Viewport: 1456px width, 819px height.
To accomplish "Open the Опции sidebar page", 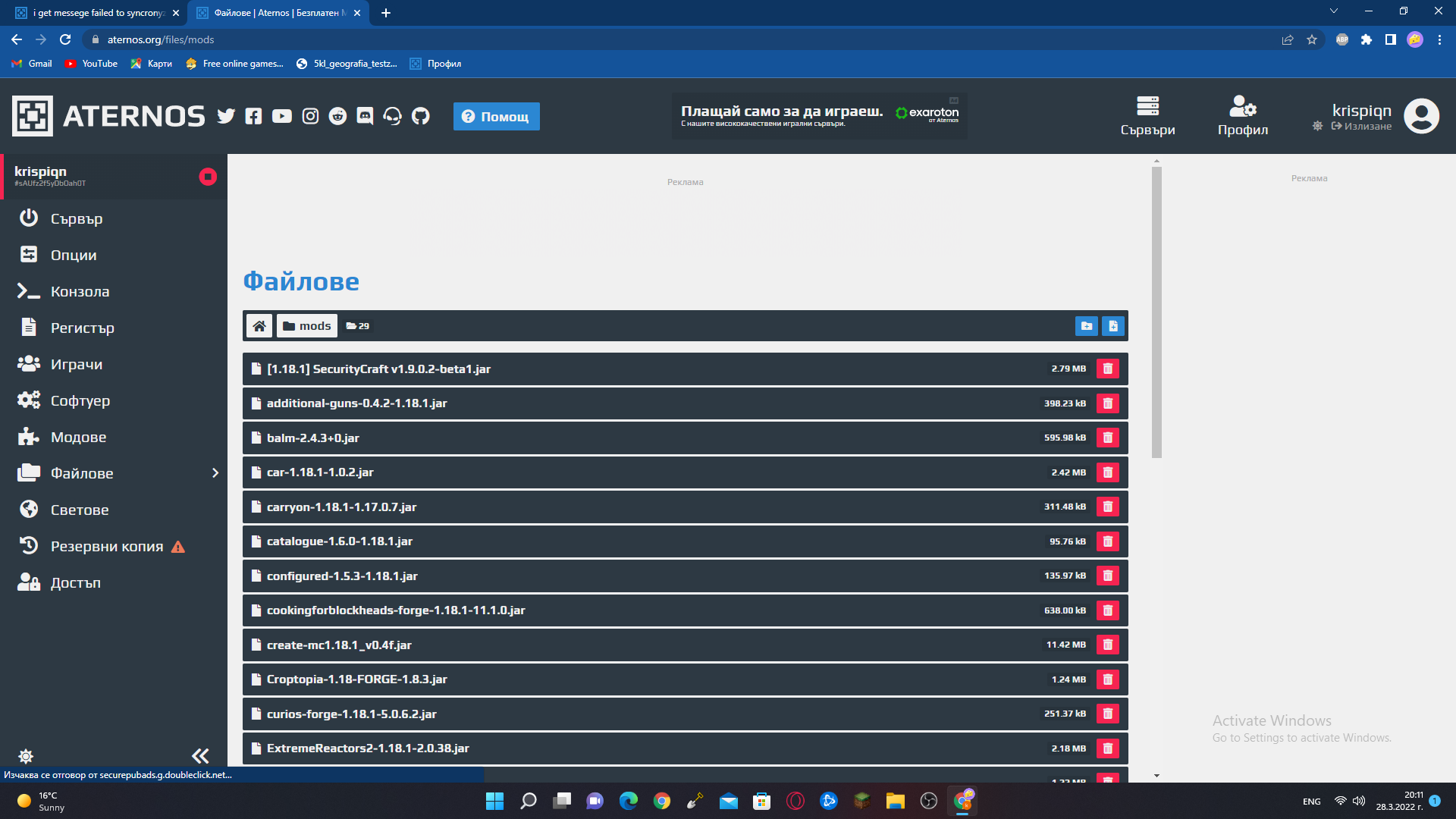I will coord(114,255).
